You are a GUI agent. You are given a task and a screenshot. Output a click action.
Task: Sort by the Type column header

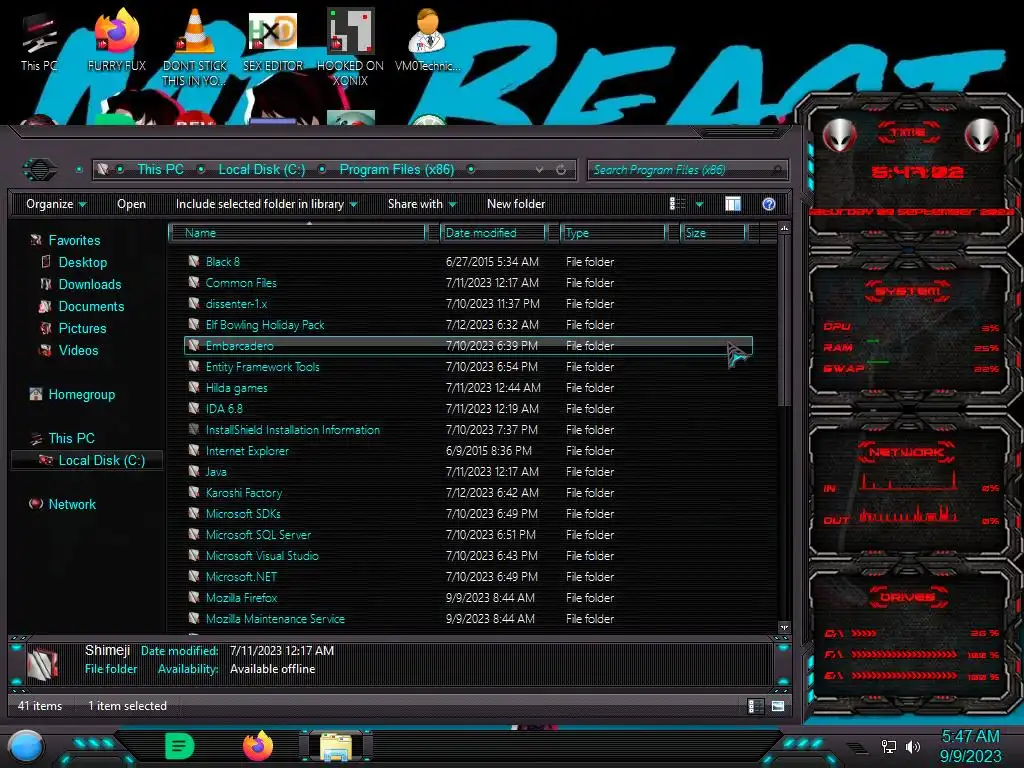(x=613, y=233)
